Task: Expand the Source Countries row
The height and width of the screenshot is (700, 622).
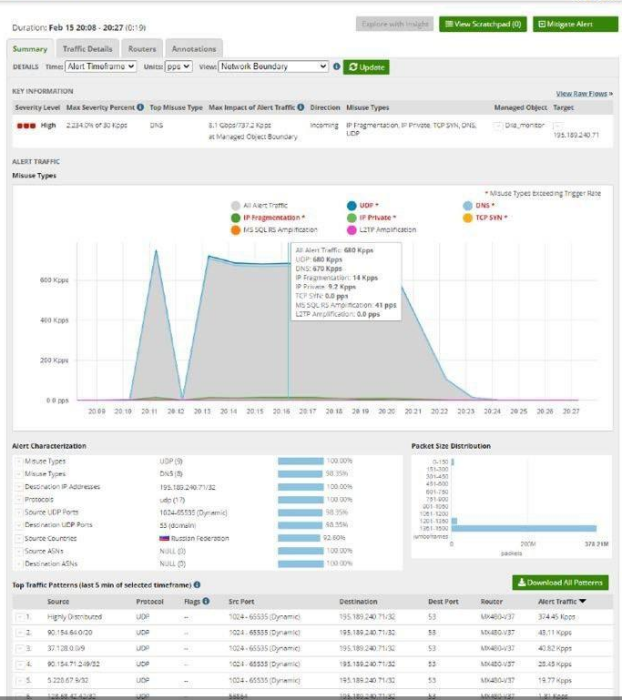Action: (19, 538)
